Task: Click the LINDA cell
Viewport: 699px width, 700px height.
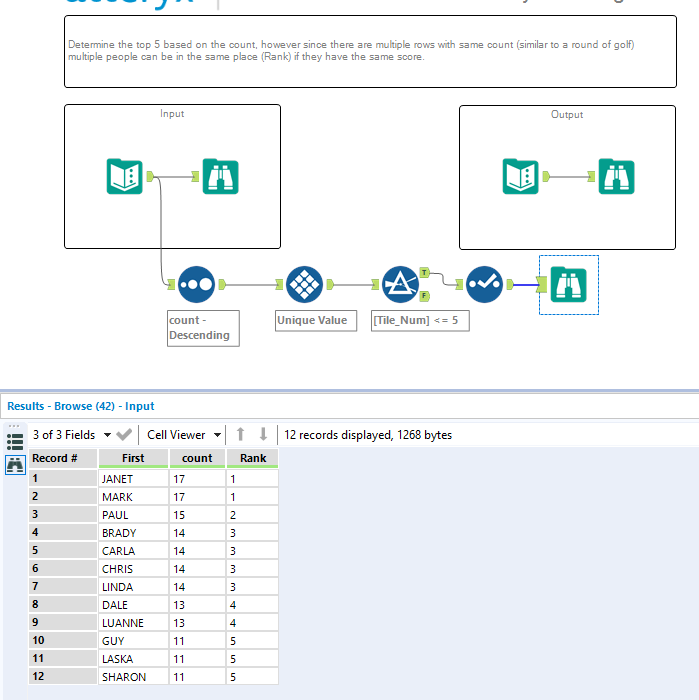Action: (x=133, y=587)
